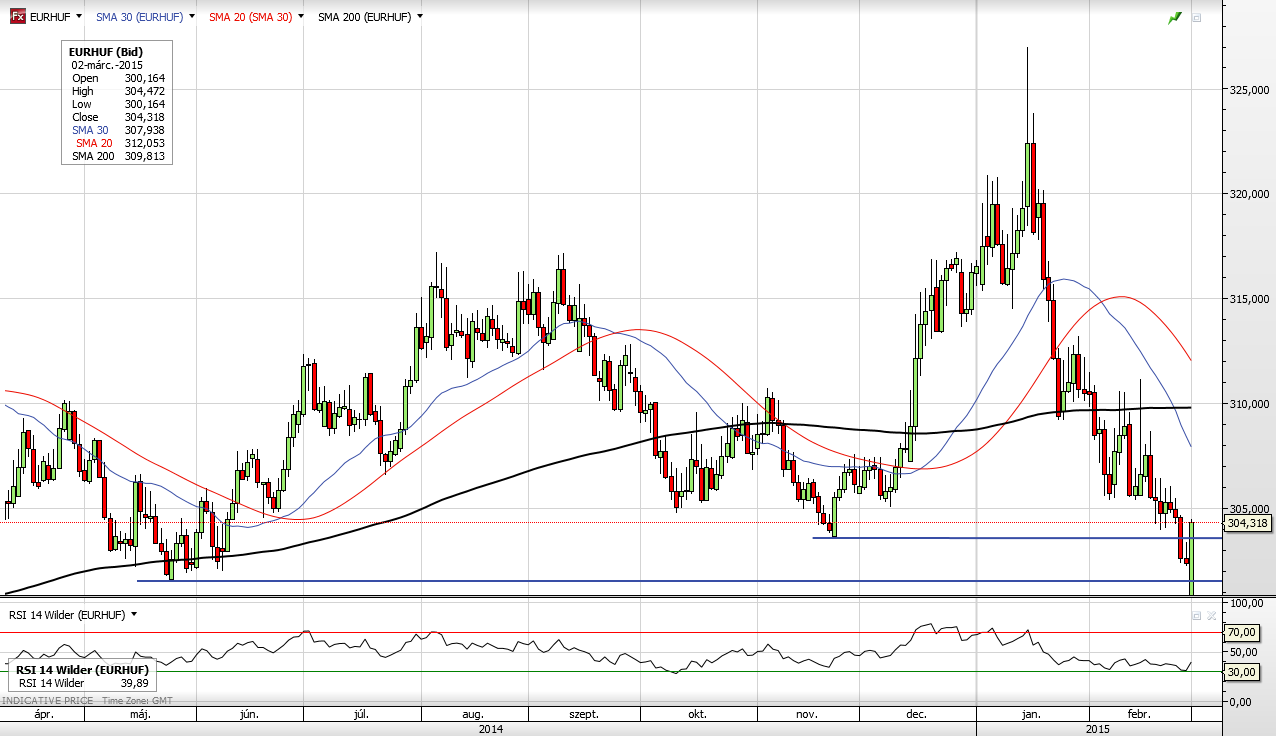1276x736 pixels.
Task: Click the 315,000 price axis label
Action: [1250, 299]
